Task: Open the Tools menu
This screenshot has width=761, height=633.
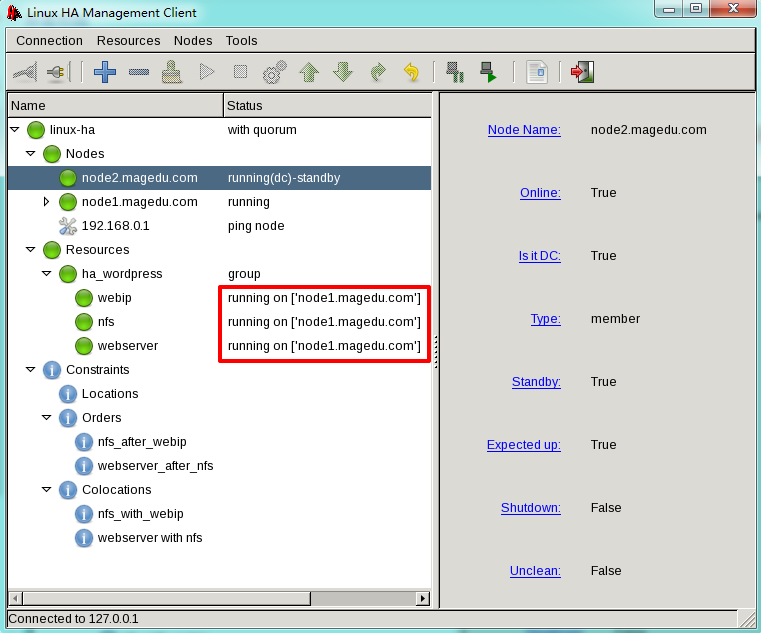Action: point(241,41)
